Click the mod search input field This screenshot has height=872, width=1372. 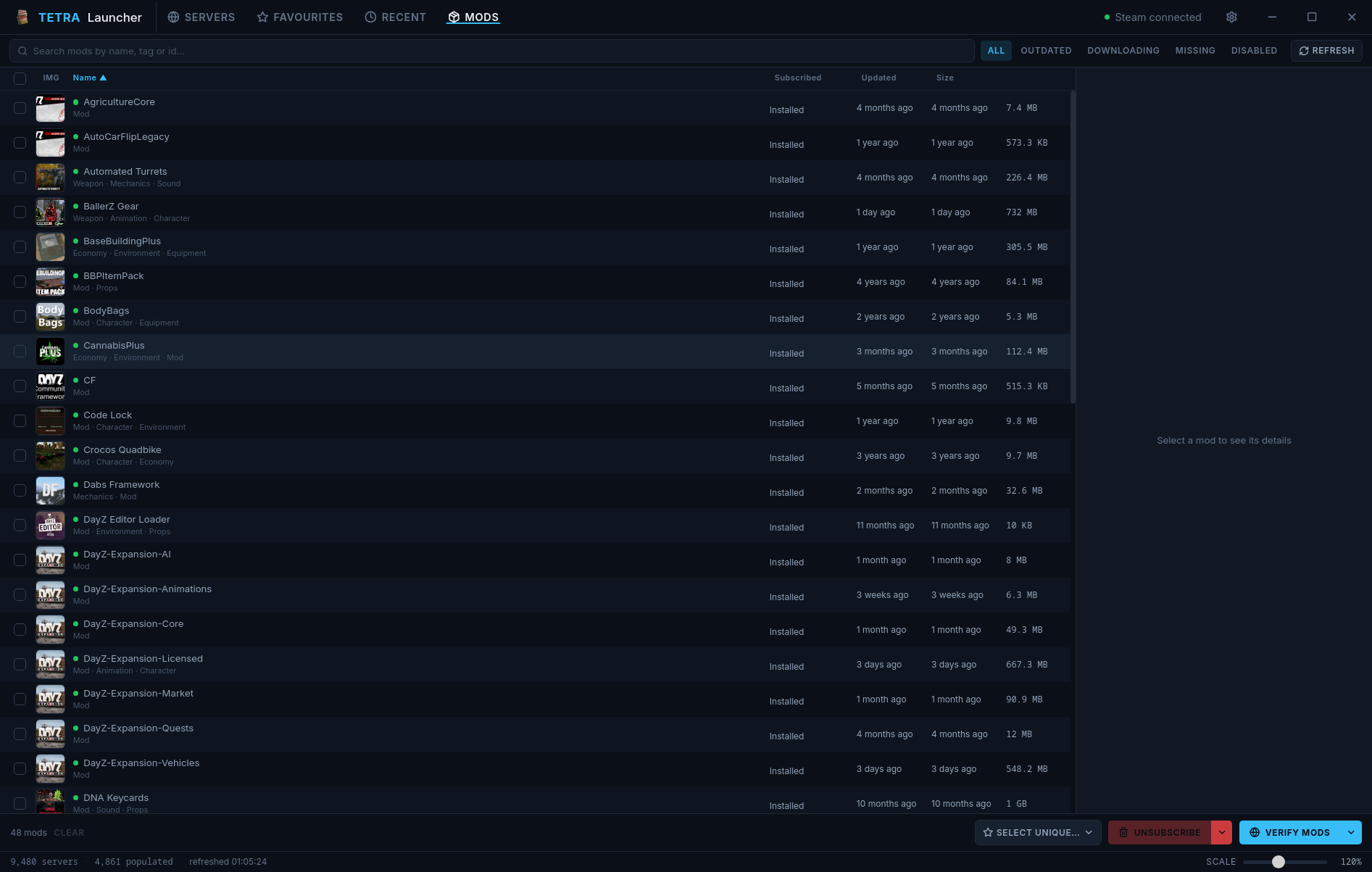tap(492, 51)
